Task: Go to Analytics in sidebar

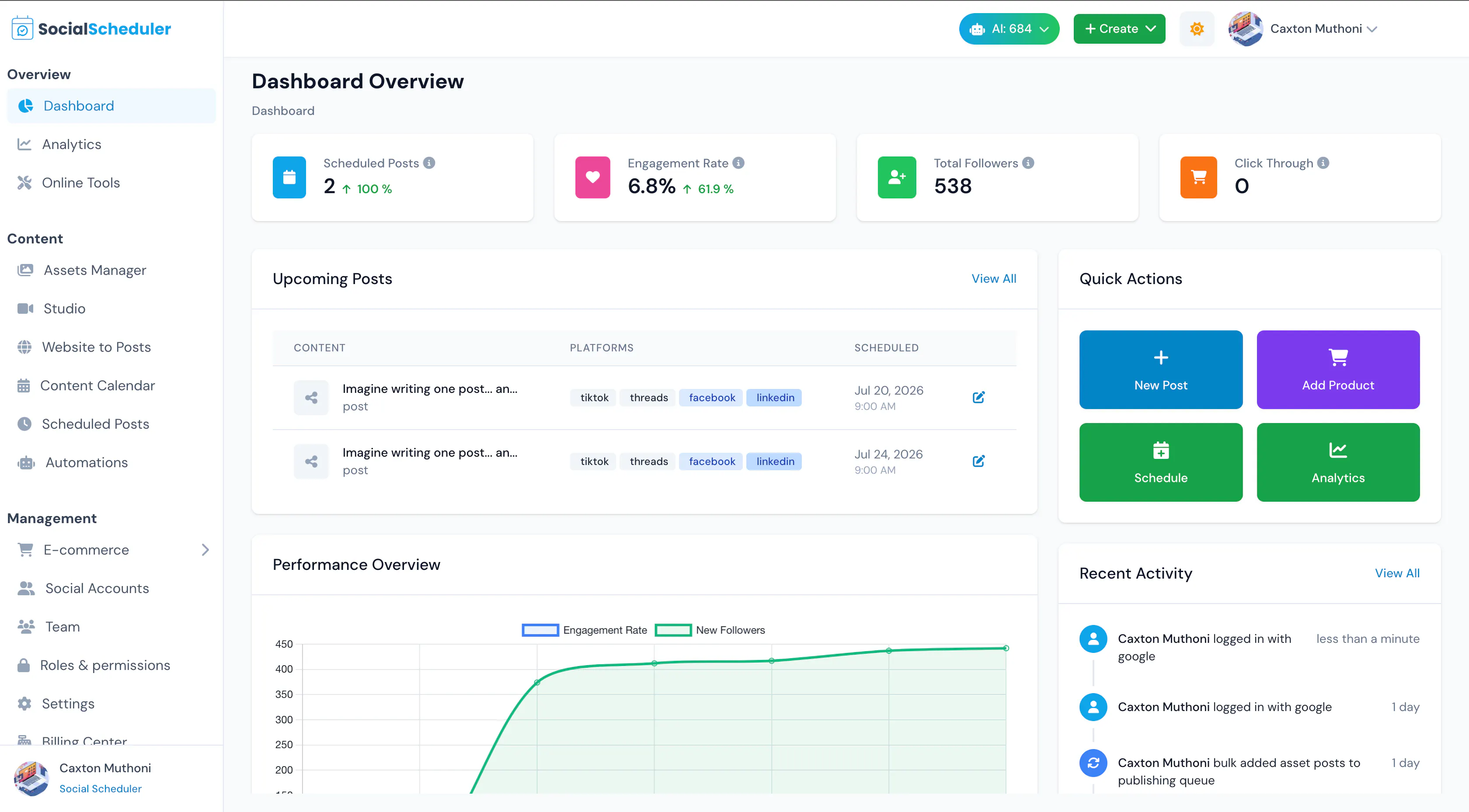Action: pyautogui.click(x=111, y=144)
